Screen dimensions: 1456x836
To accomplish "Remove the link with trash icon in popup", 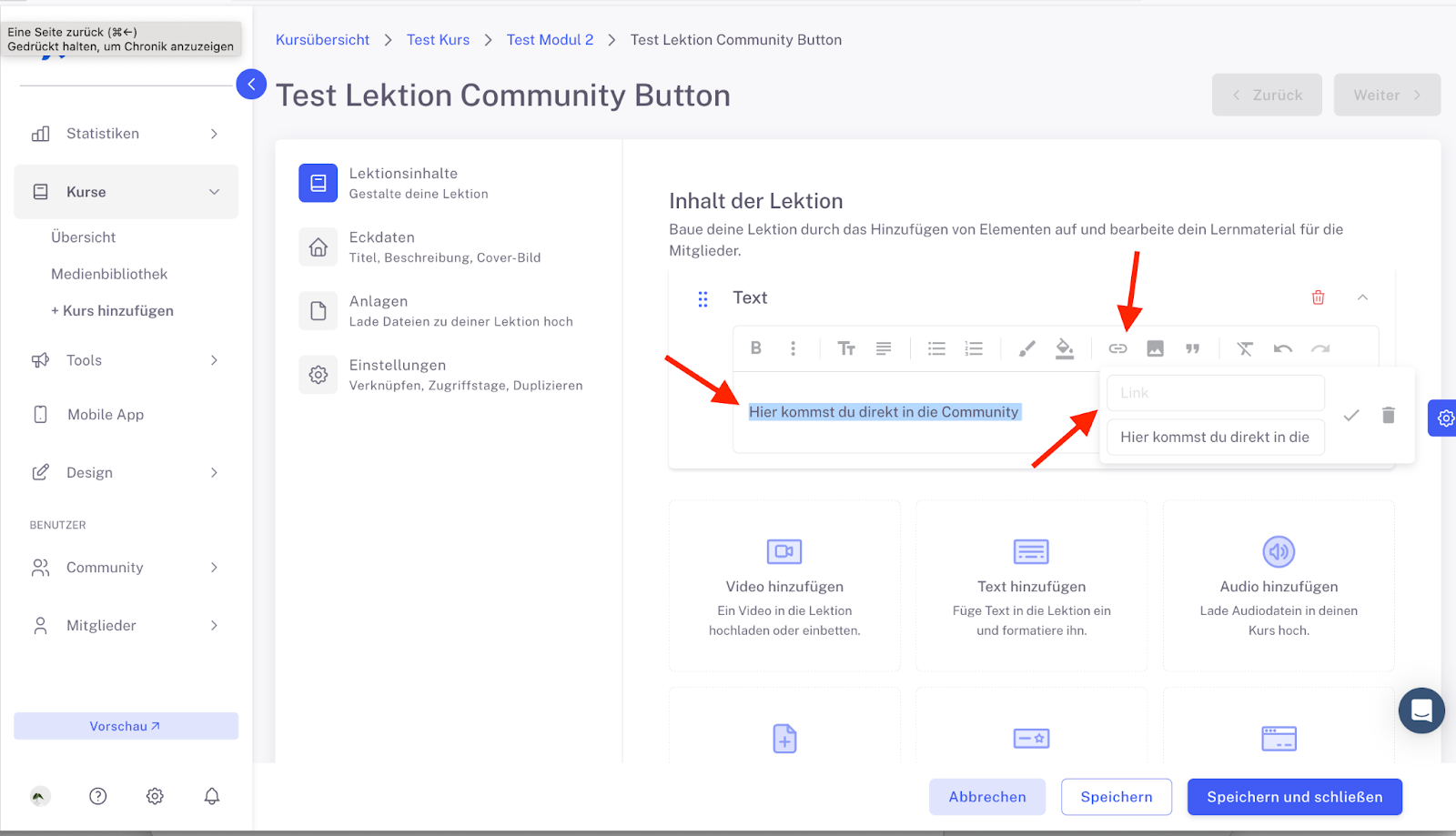I will [1389, 415].
